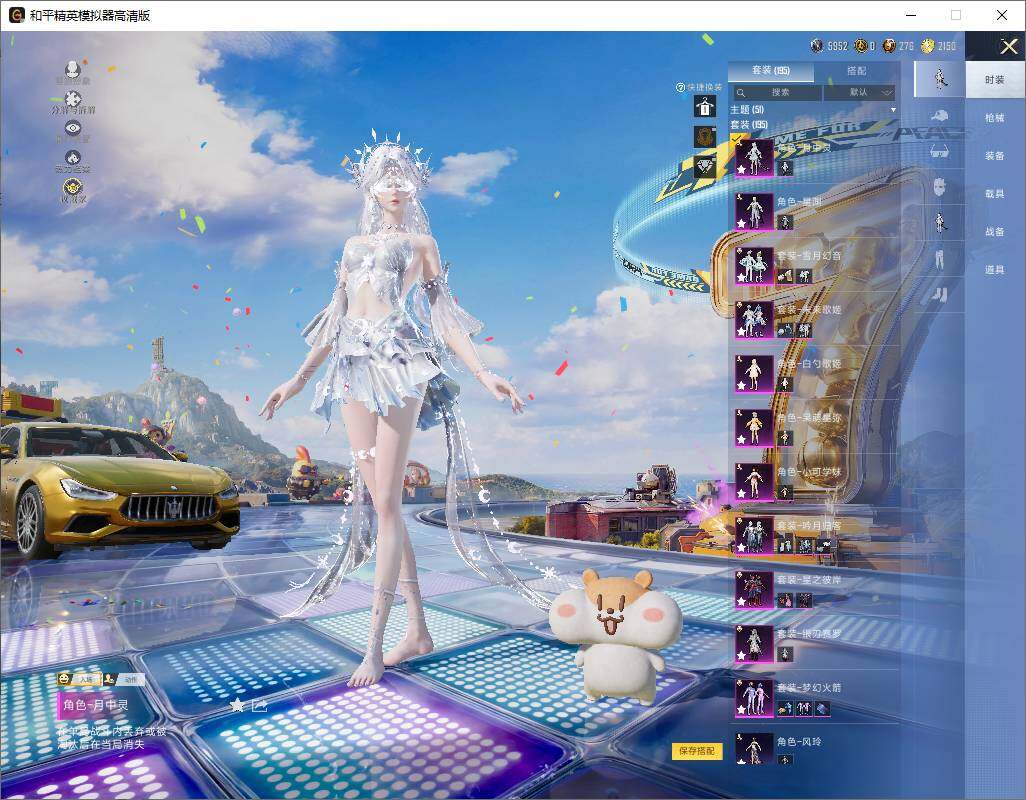Image resolution: width=1026 pixels, height=800 pixels.
Task: Click the third sub-item icon under 吟月归客
Action: click(824, 546)
